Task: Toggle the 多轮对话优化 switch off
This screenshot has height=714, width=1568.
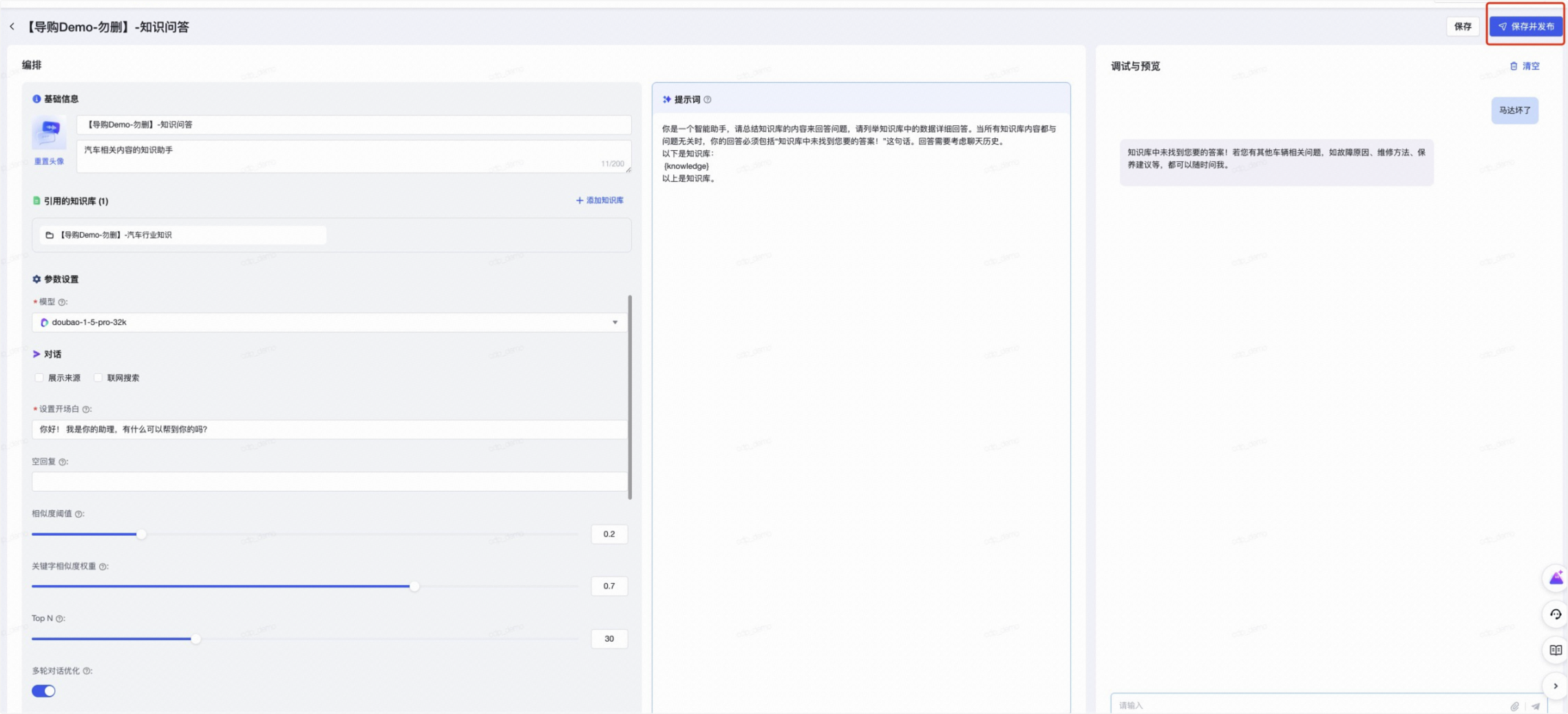Action: click(x=43, y=691)
